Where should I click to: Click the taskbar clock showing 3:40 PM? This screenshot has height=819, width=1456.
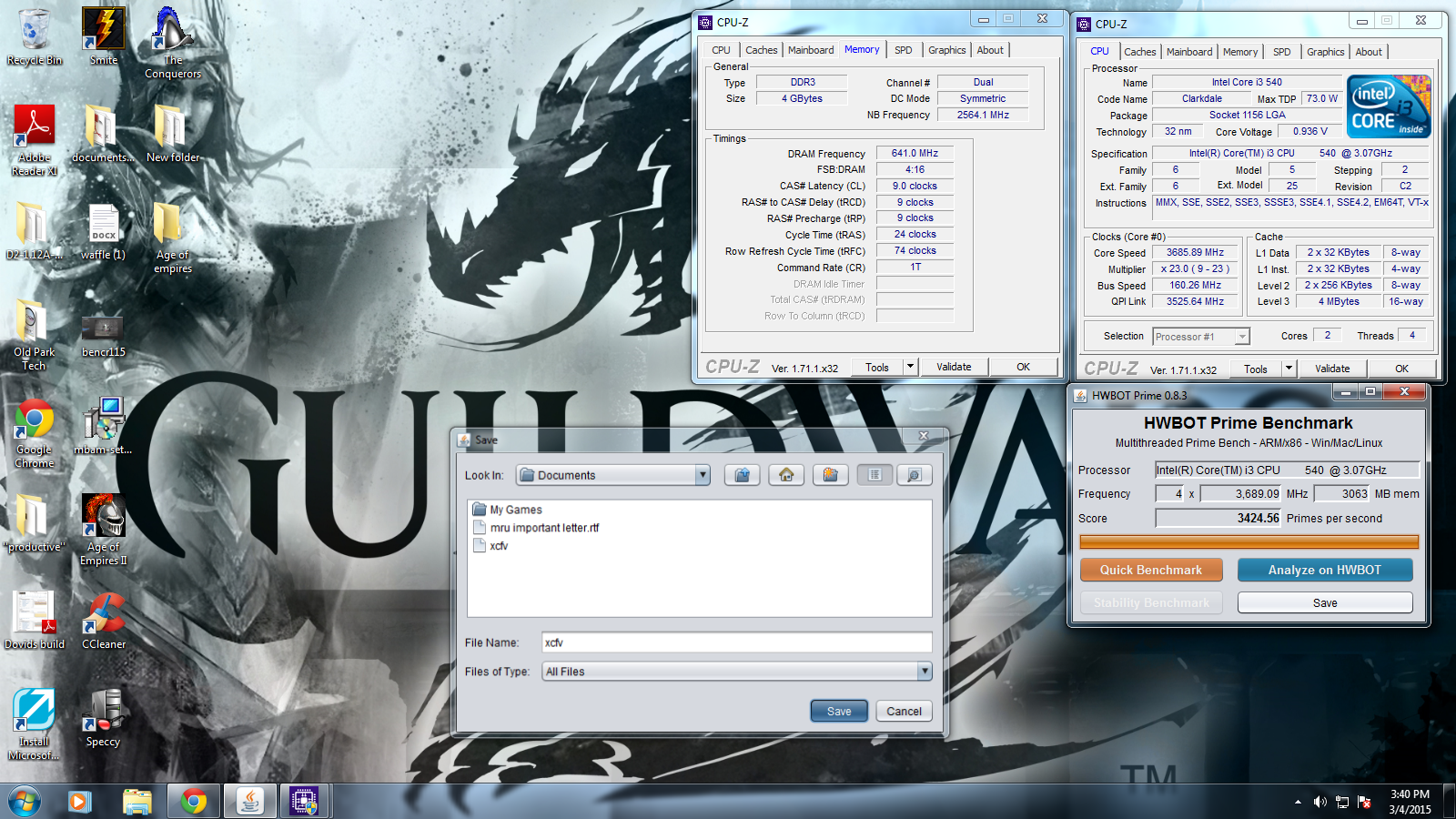(1410, 802)
